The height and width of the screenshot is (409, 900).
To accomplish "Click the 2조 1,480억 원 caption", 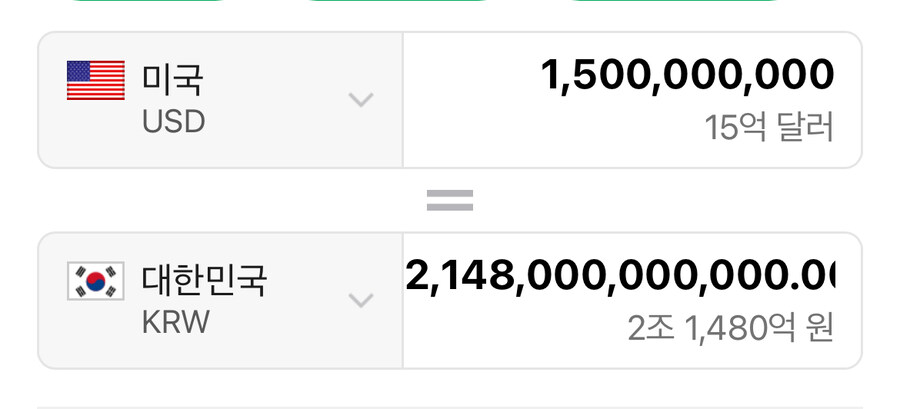I will (730, 328).
